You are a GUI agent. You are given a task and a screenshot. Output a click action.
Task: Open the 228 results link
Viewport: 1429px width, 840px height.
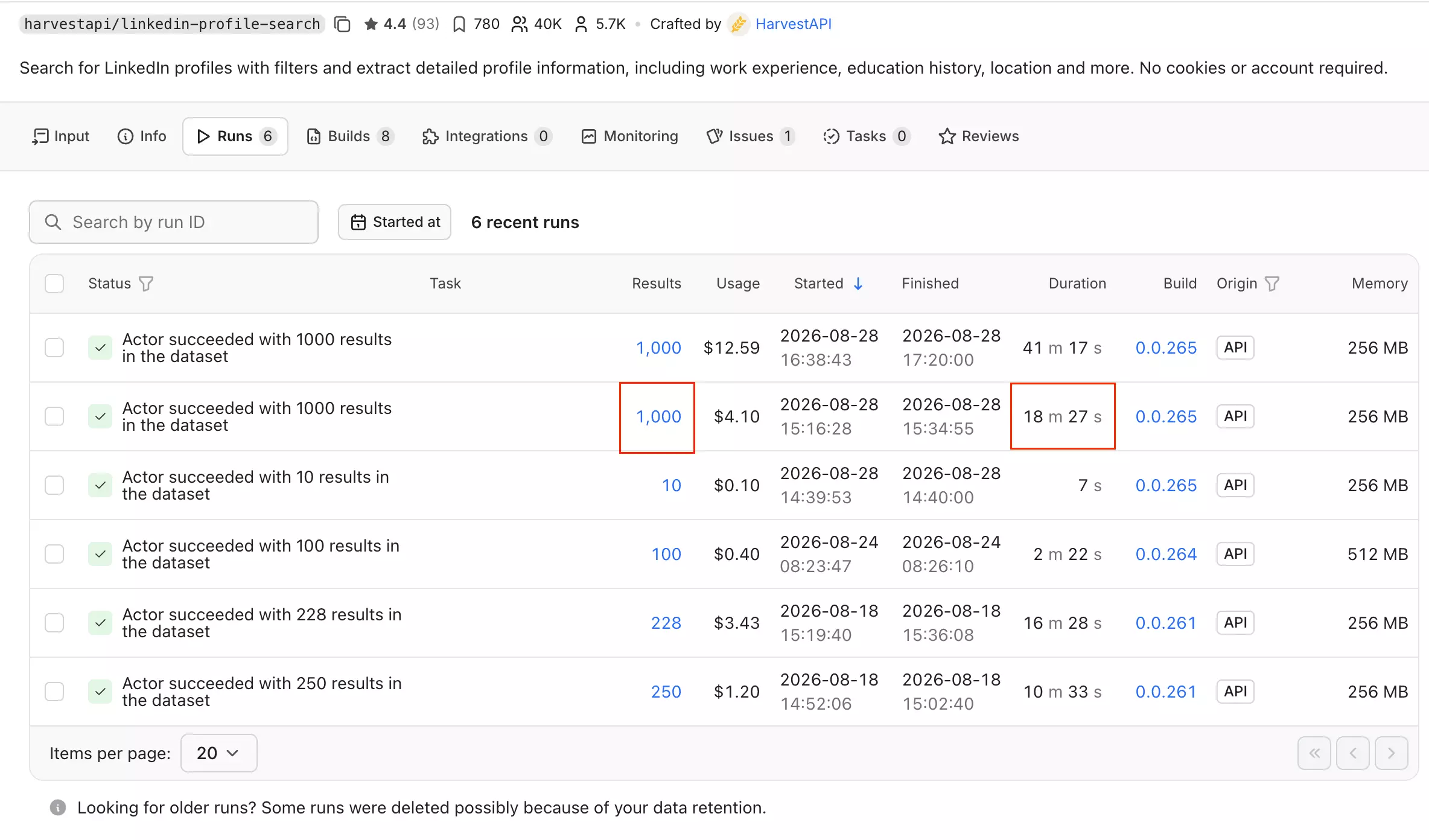(x=666, y=623)
